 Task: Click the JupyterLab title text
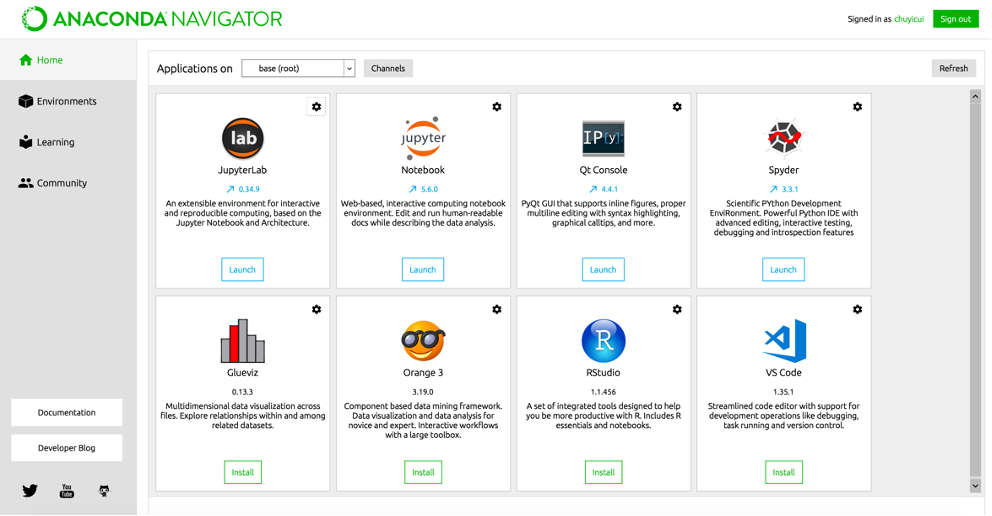coord(243,170)
